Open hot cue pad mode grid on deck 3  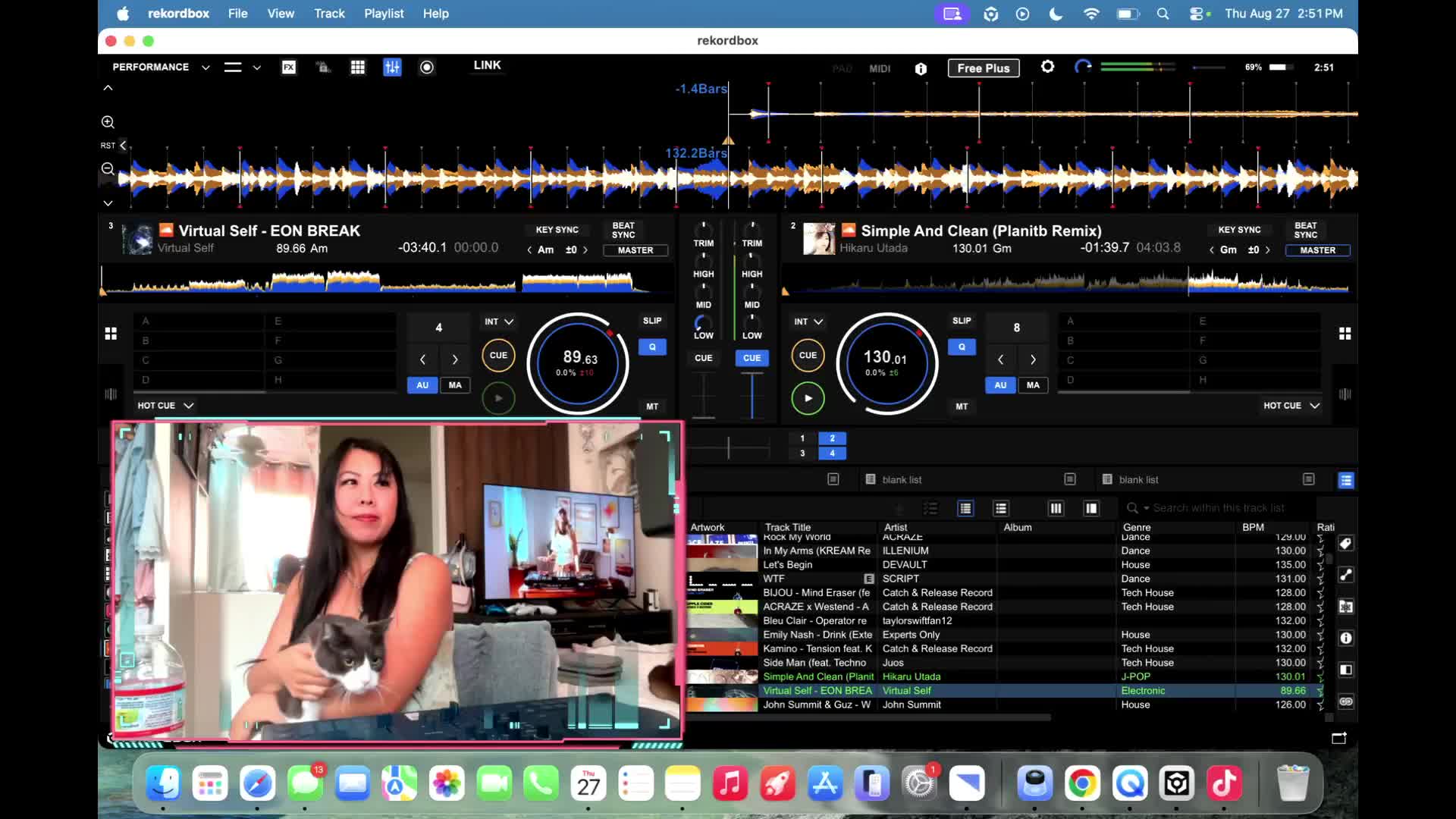pos(111,334)
